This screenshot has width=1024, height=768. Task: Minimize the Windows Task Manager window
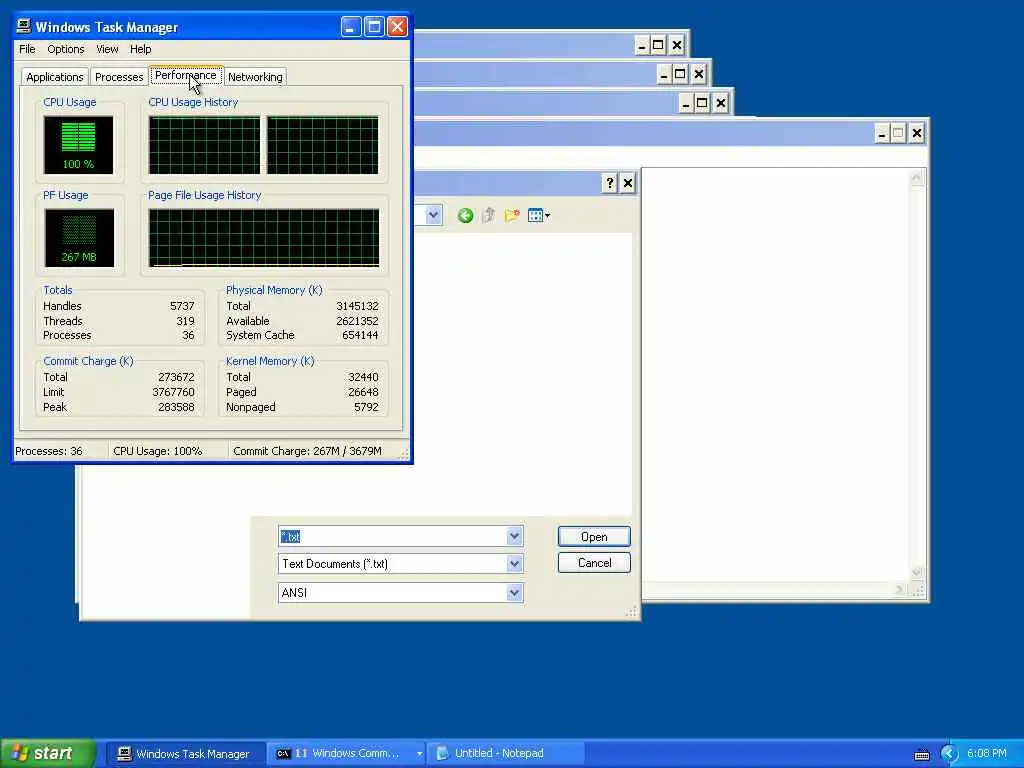tap(351, 27)
